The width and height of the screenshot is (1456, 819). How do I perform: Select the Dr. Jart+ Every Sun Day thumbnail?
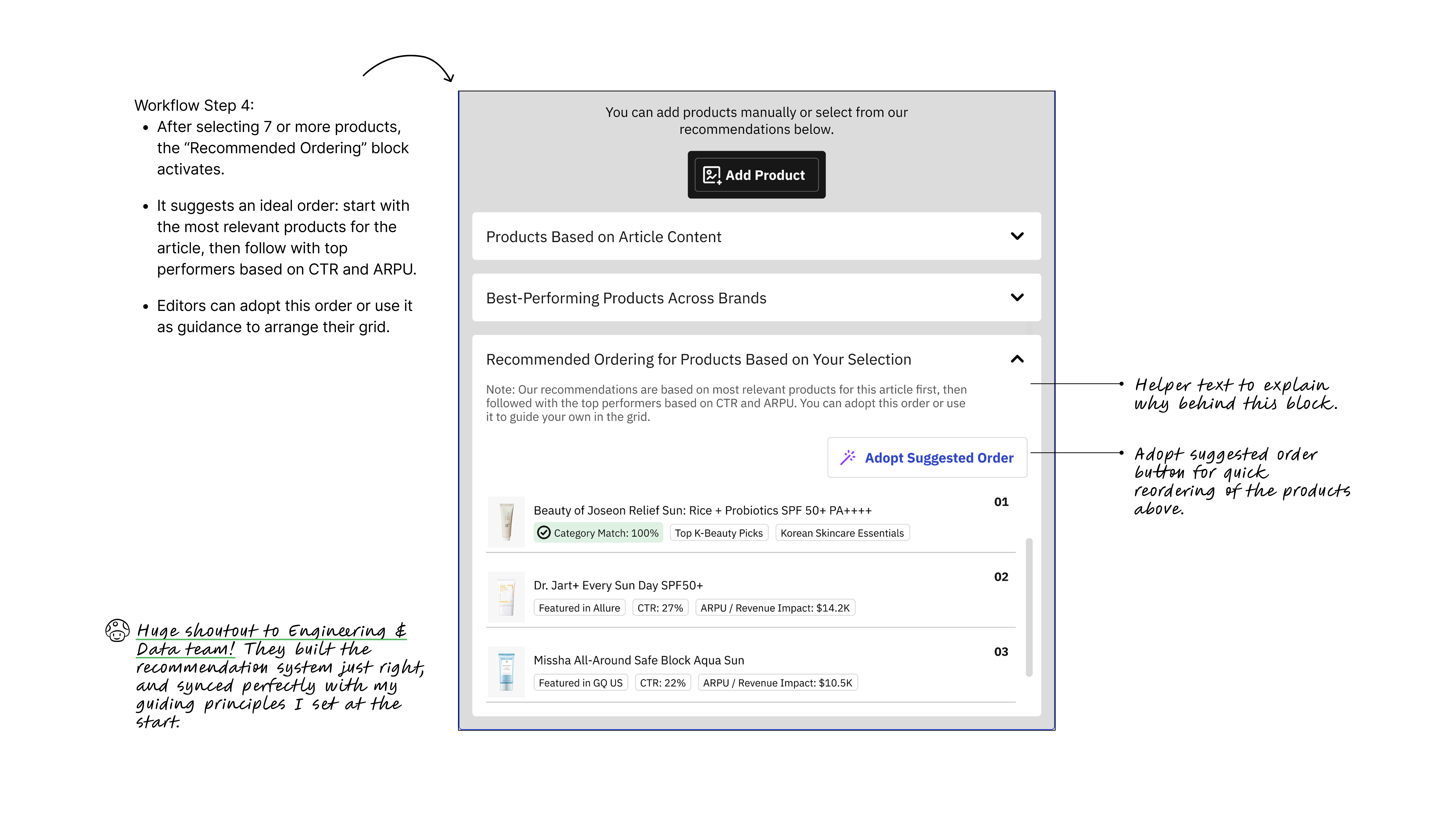pyautogui.click(x=506, y=597)
